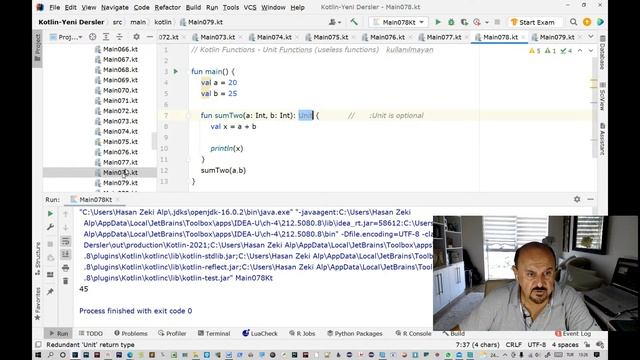Screen dimensions: 640x360
Task: Open the VCS menu
Action: 250,7
